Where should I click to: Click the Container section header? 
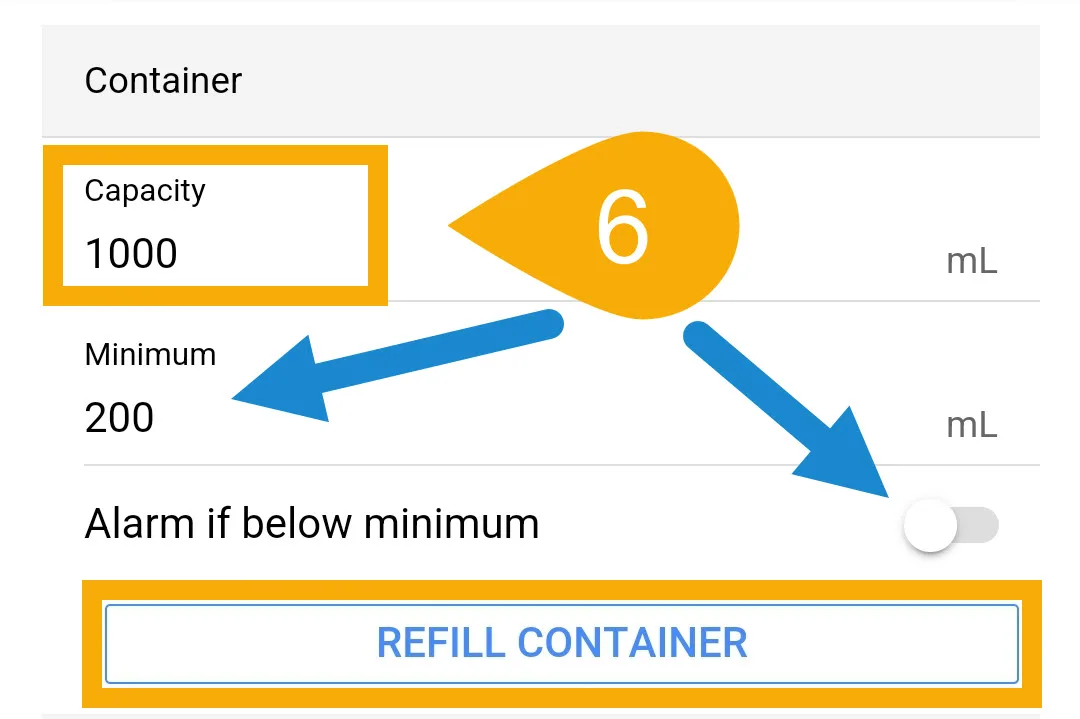(163, 81)
